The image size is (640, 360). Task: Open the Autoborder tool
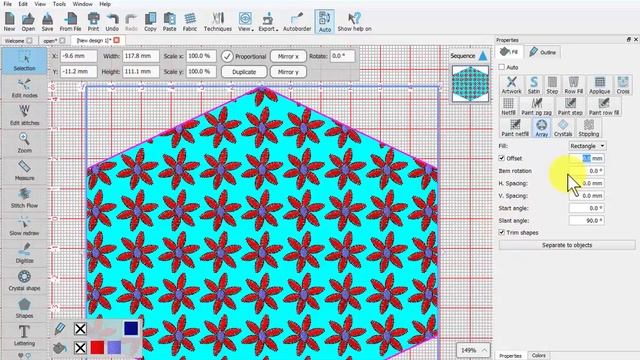tap(297, 22)
